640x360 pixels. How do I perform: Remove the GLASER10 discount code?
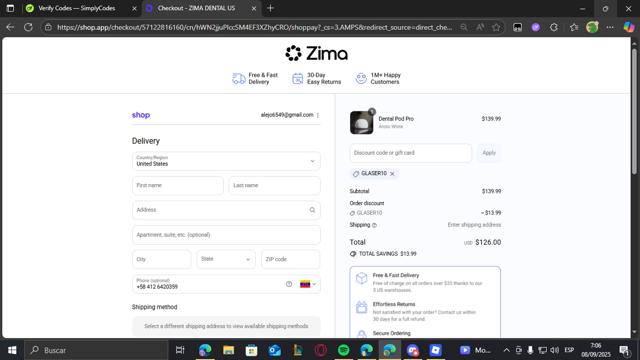[x=392, y=174]
